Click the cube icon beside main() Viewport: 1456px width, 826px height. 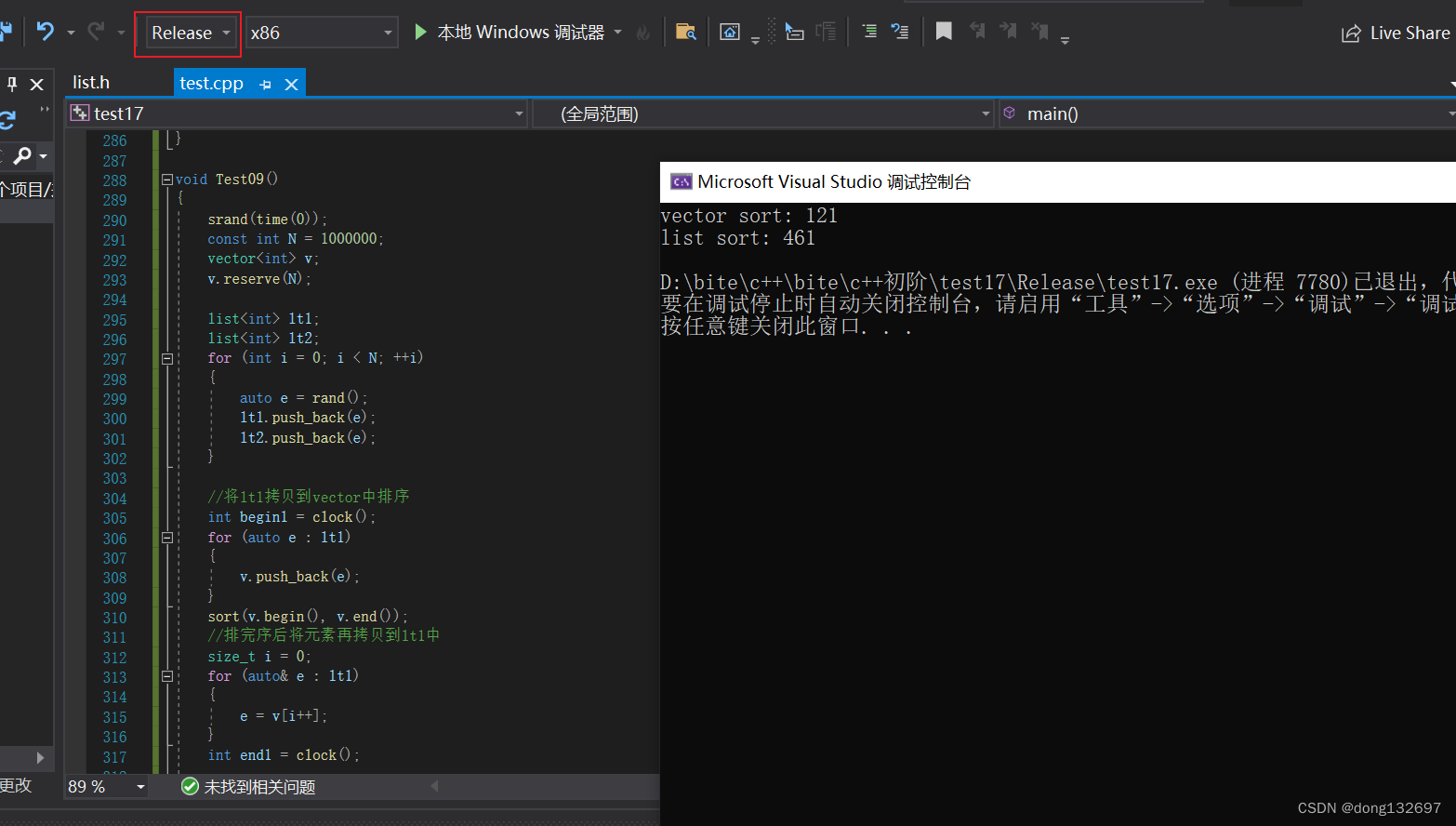[x=1010, y=113]
